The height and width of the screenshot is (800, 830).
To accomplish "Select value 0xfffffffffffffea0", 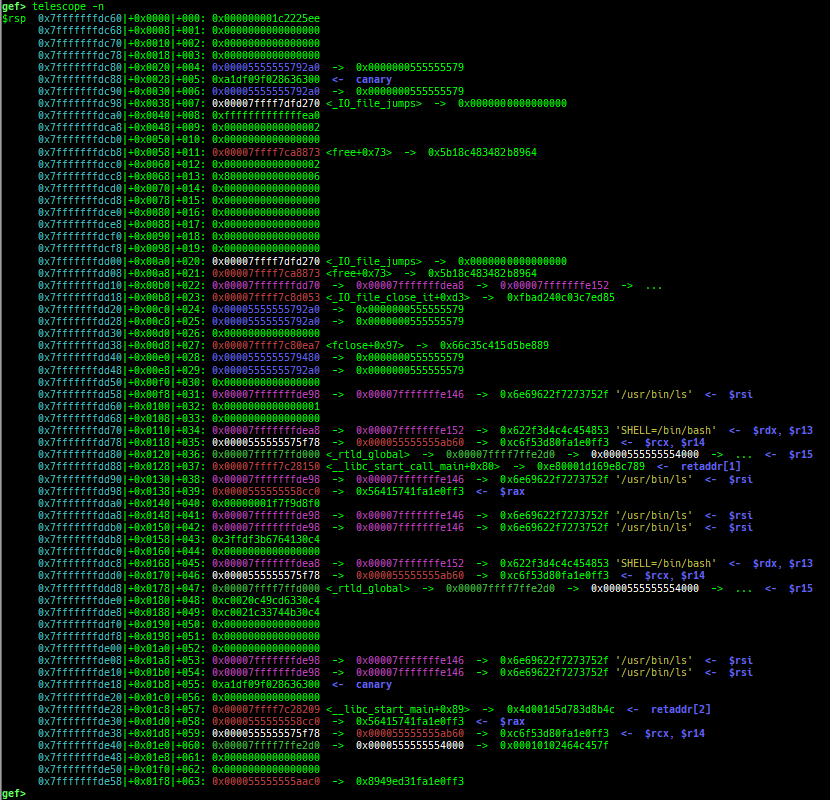I will point(266,115).
